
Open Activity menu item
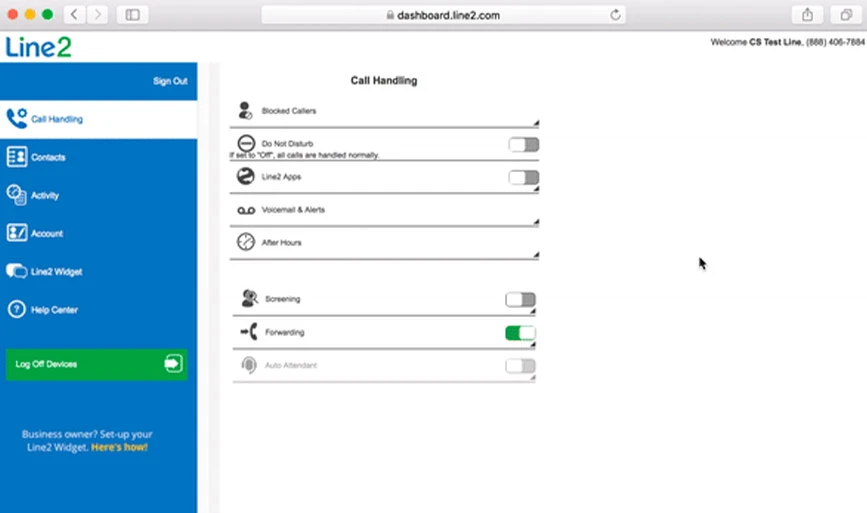tap(98, 195)
